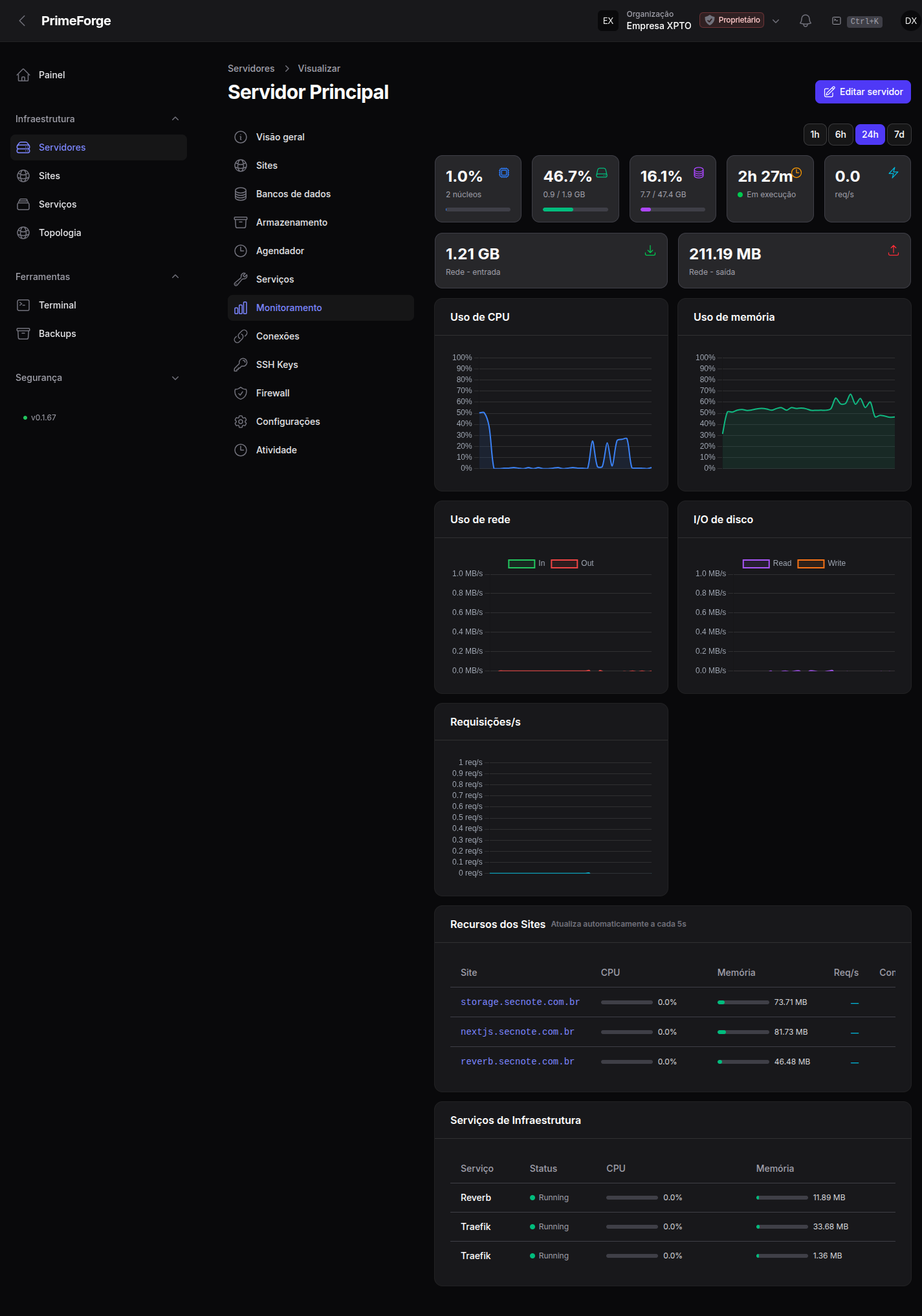The height and width of the screenshot is (1316, 922).
Task: Go back using the arrow beside PrimeForge
Action: [22, 21]
